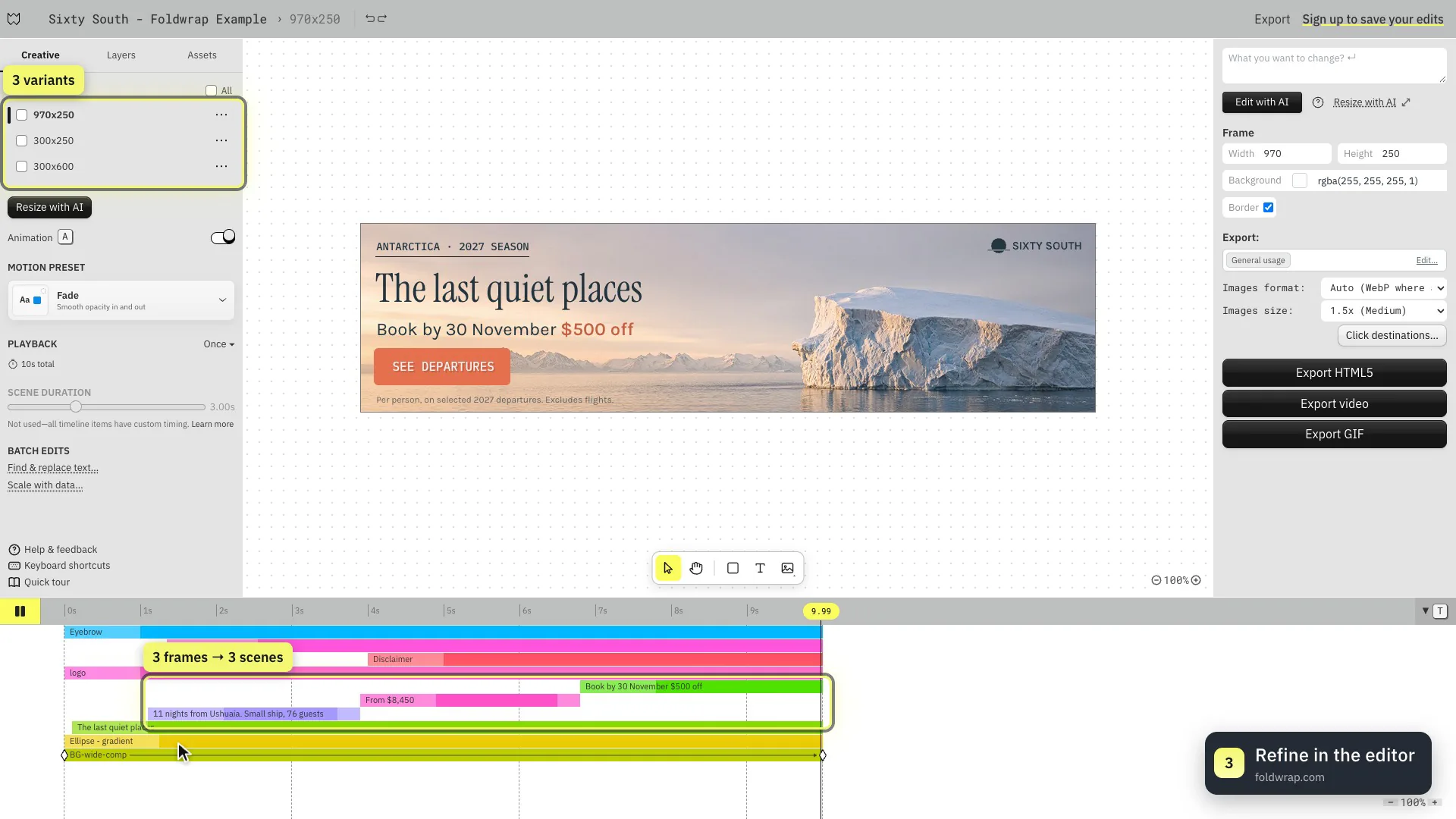The height and width of the screenshot is (819, 1456).
Task: Select the text tool in the canvas toolbar
Action: tap(760, 568)
